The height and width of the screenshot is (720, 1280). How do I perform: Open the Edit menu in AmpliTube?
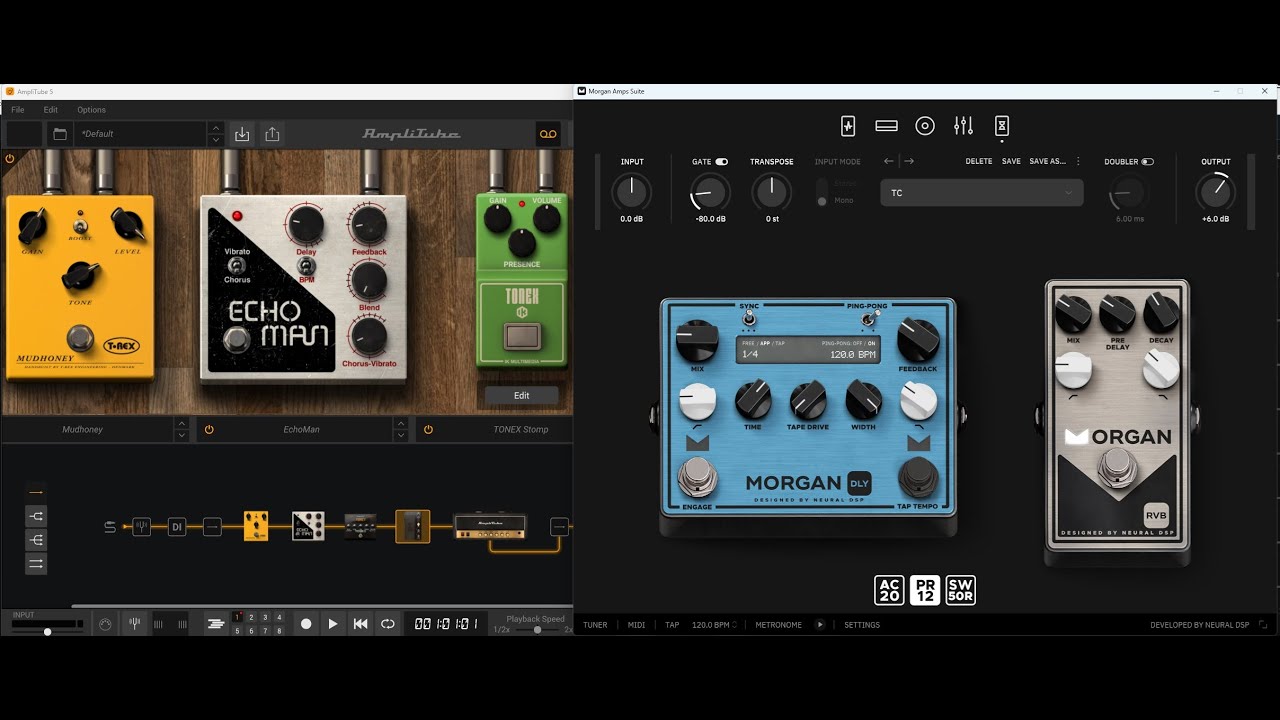click(x=50, y=110)
